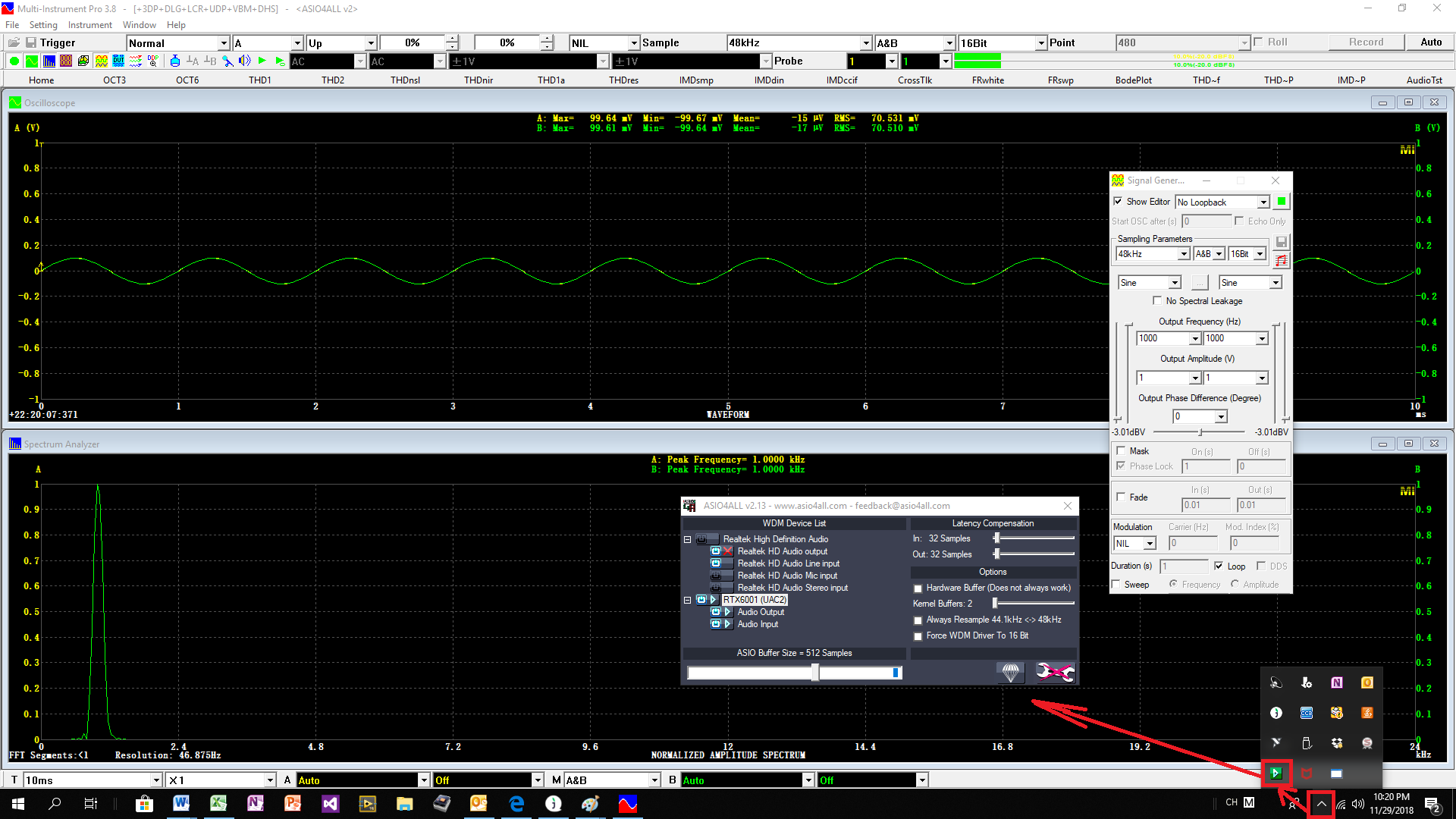Toggle the Roll checkbox

tap(1259, 42)
